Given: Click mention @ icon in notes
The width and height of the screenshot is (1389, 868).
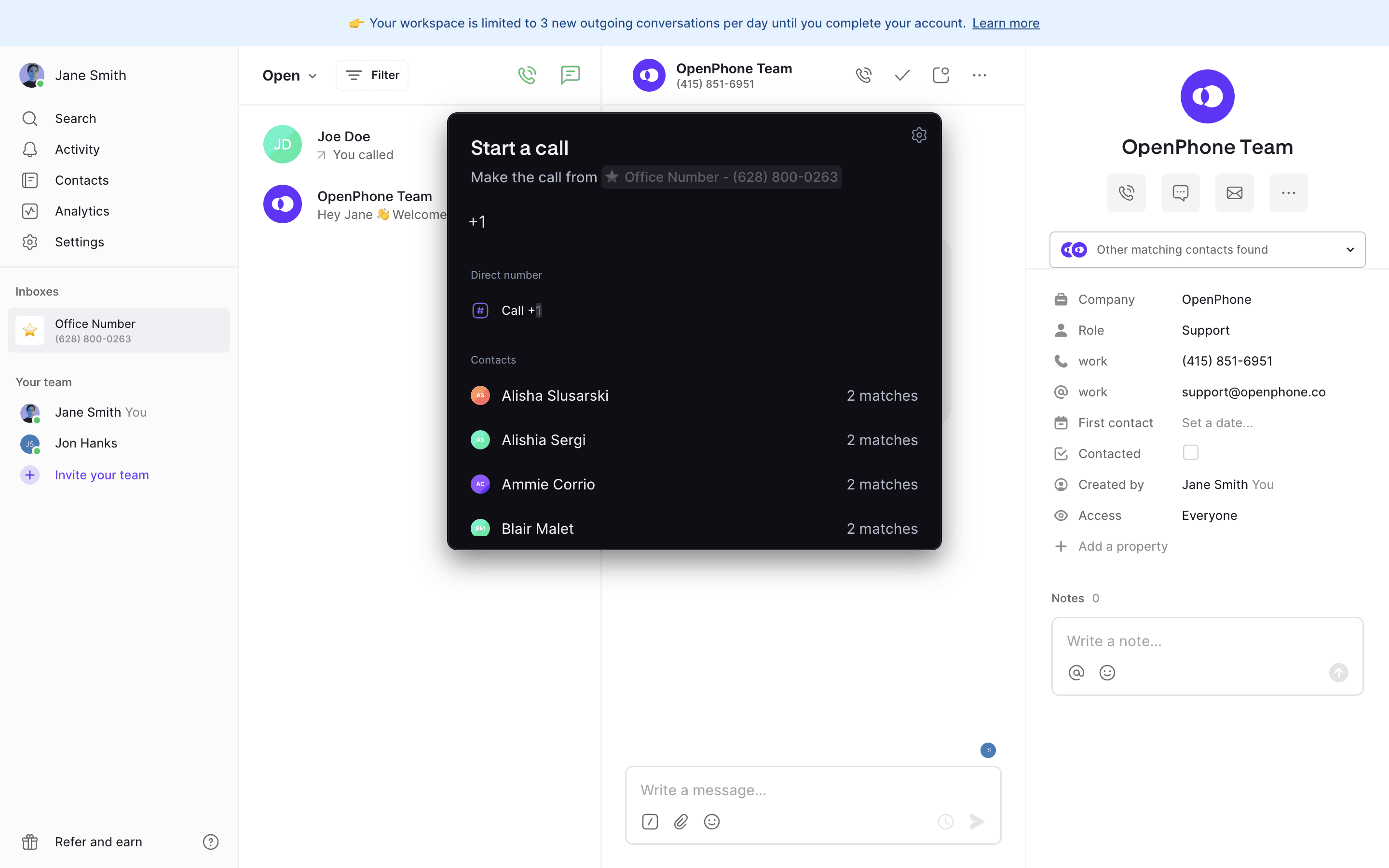Looking at the screenshot, I should pos(1076,672).
